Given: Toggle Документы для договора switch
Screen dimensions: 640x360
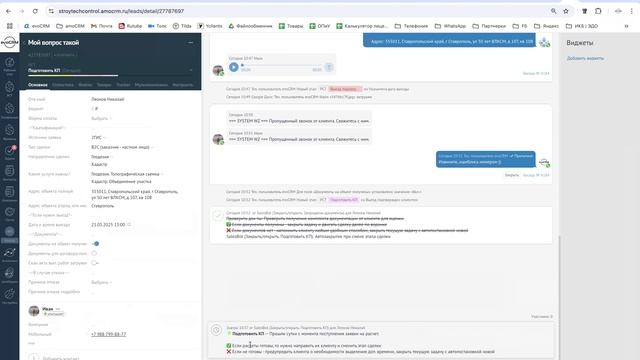Looking at the screenshot, I should [94, 253].
